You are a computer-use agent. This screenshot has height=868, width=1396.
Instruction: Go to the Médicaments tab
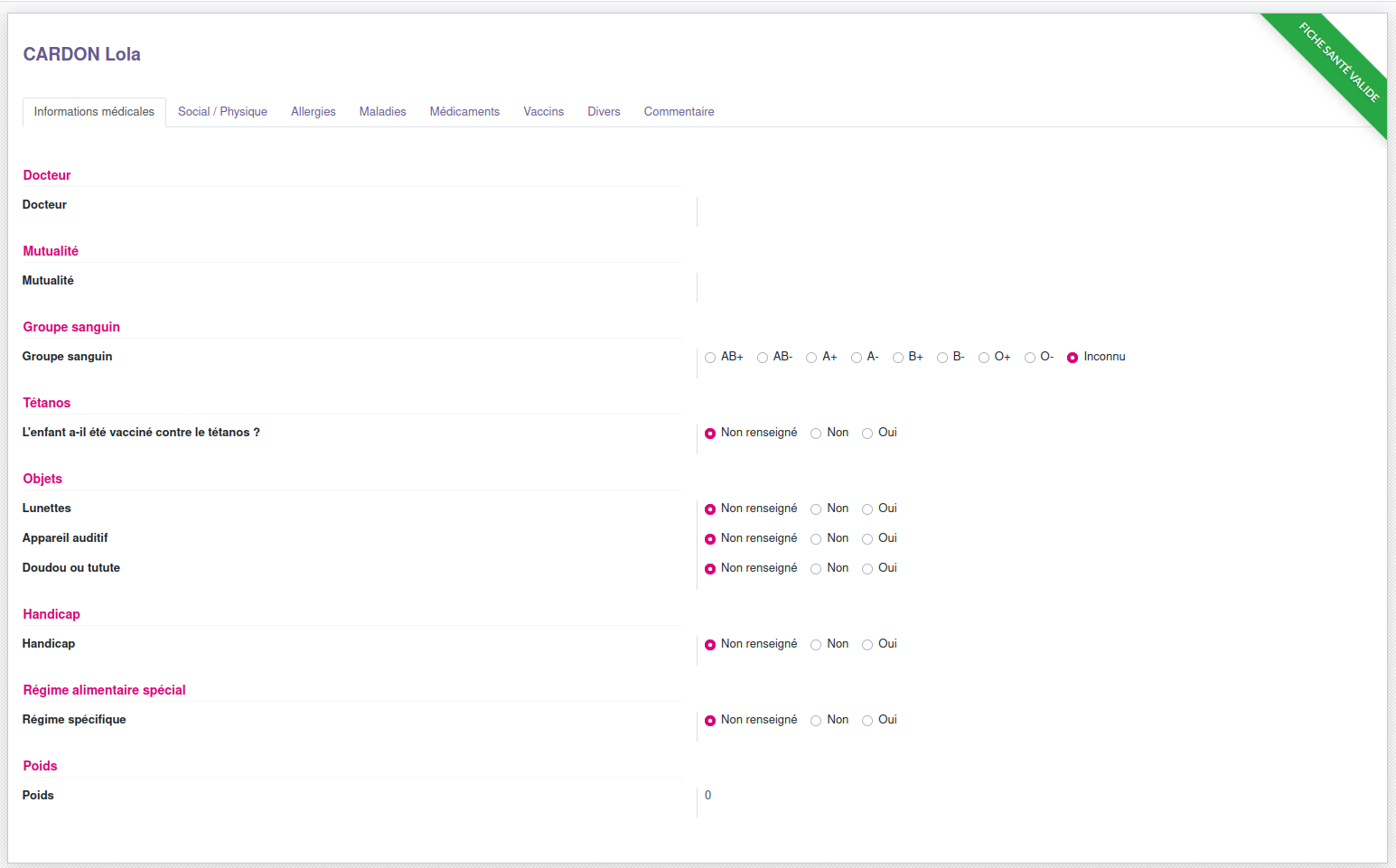(464, 112)
